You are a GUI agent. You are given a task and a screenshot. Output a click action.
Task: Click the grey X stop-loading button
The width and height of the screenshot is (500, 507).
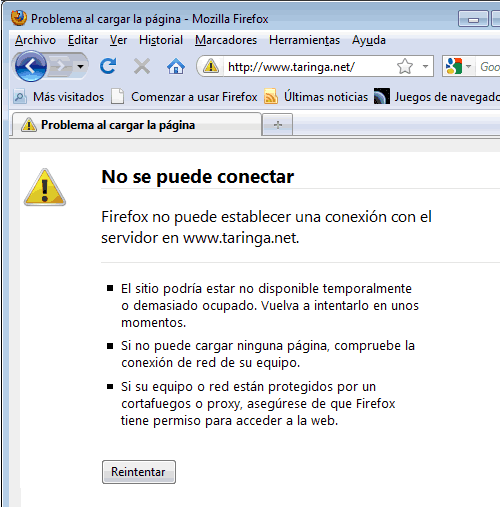pyautogui.click(x=142, y=66)
